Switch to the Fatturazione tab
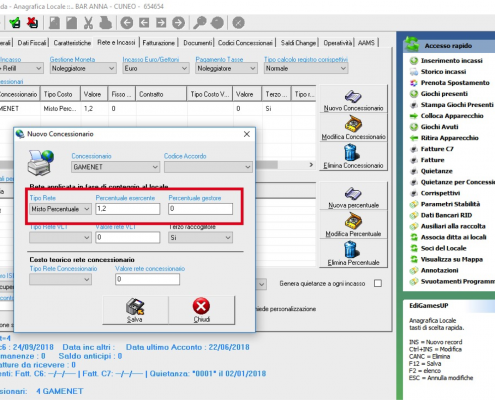Viewport: 495px width, 400px height. [159, 43]
